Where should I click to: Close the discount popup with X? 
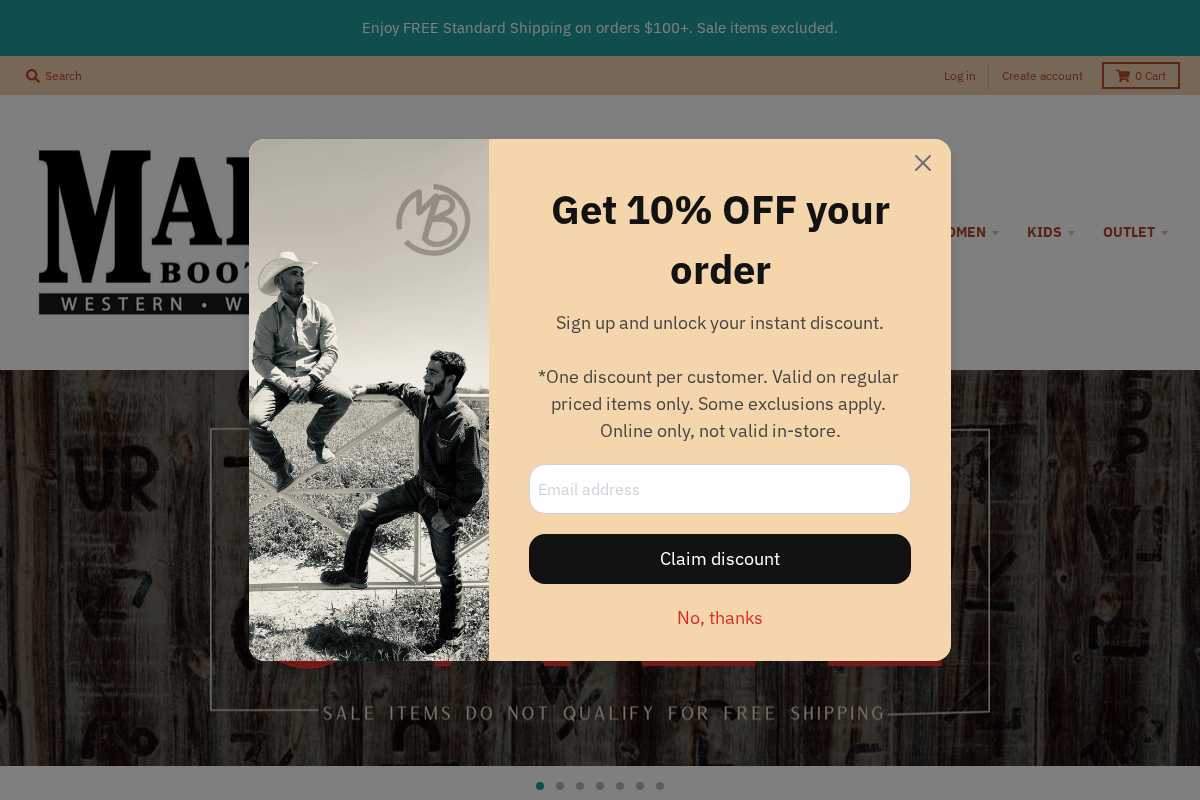[x=923, y=163]
